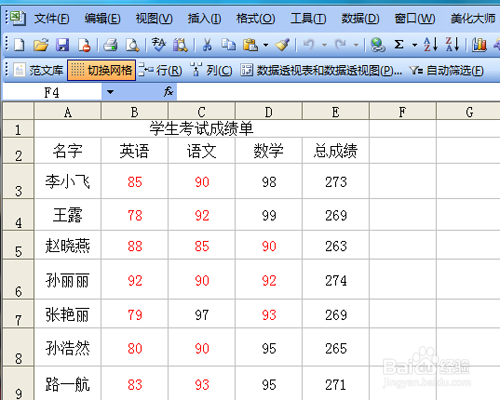Click the 范文库 template library button
The width and height of the screenshot is (500, 400).
coord(38,70)
